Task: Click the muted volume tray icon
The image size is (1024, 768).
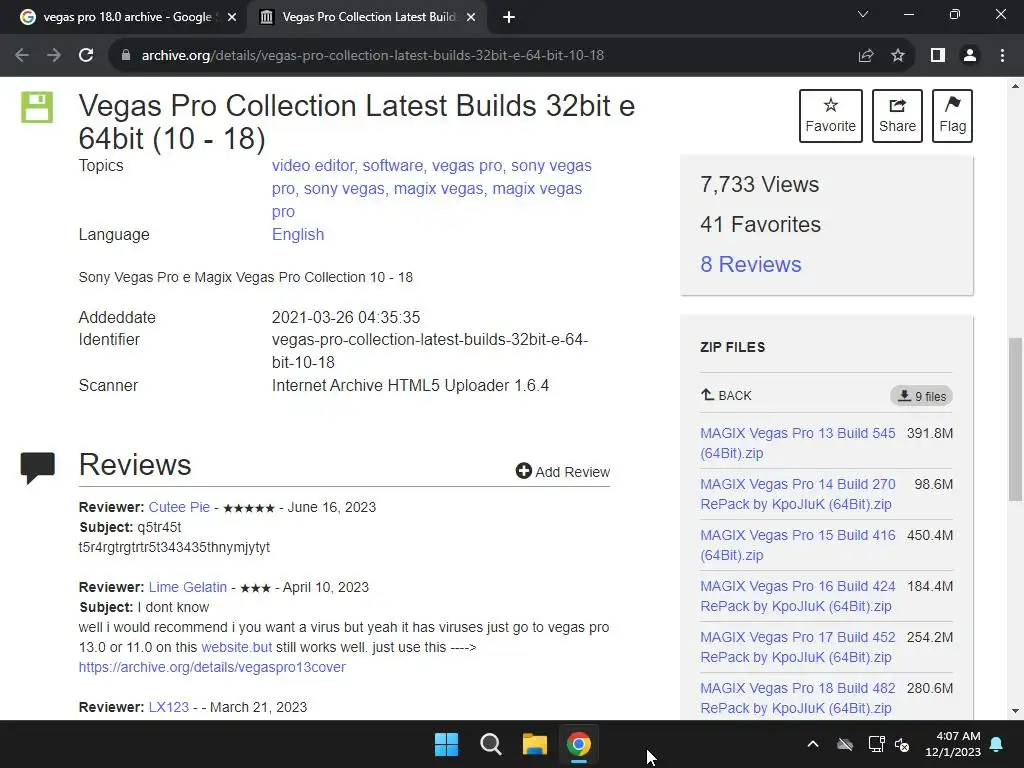Action: [x=903, y=744]
